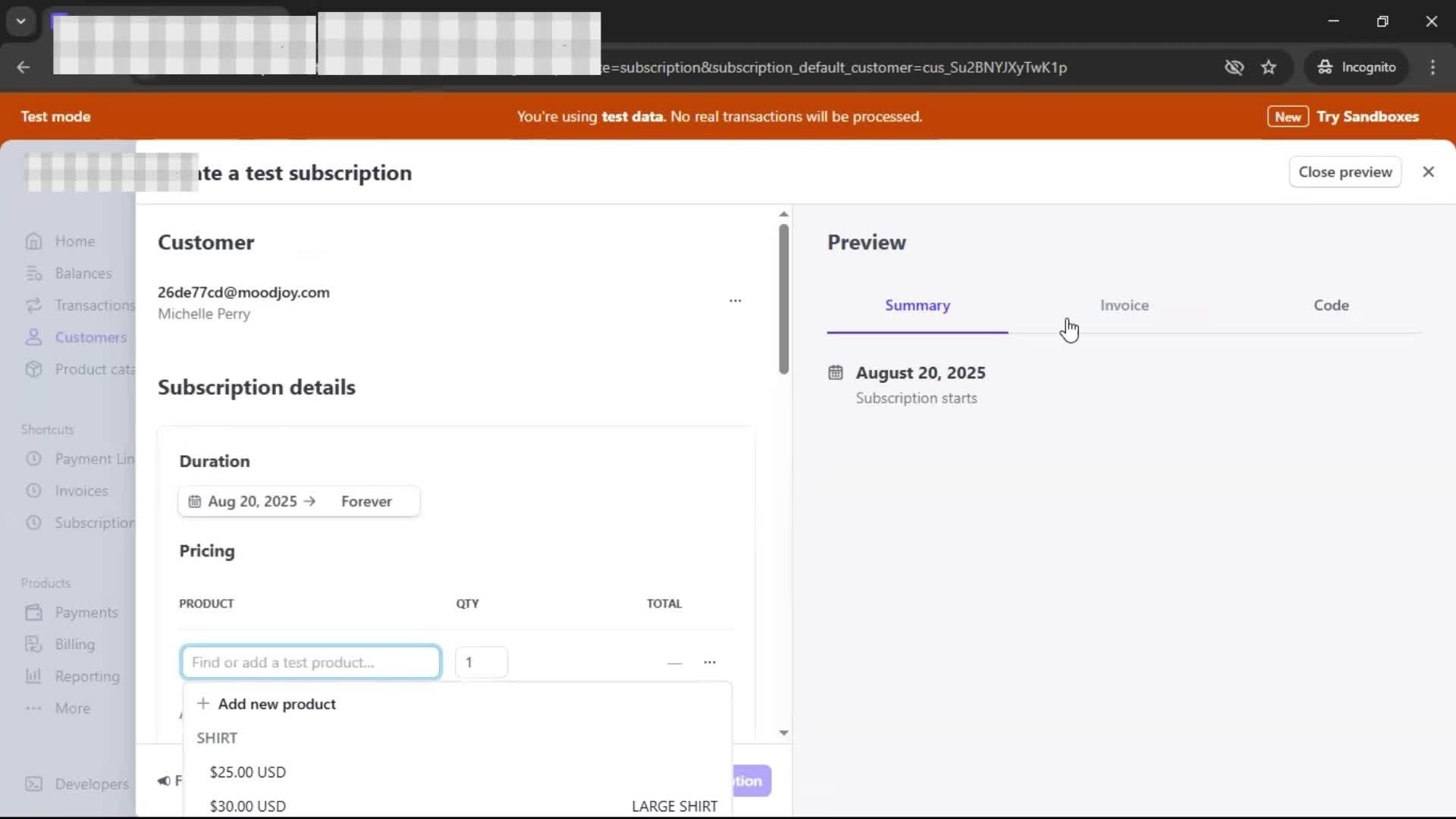Switch to the Invoice preview tab
The image size is (1456, 819).
pyautogui.click(x=1124, y=306)
